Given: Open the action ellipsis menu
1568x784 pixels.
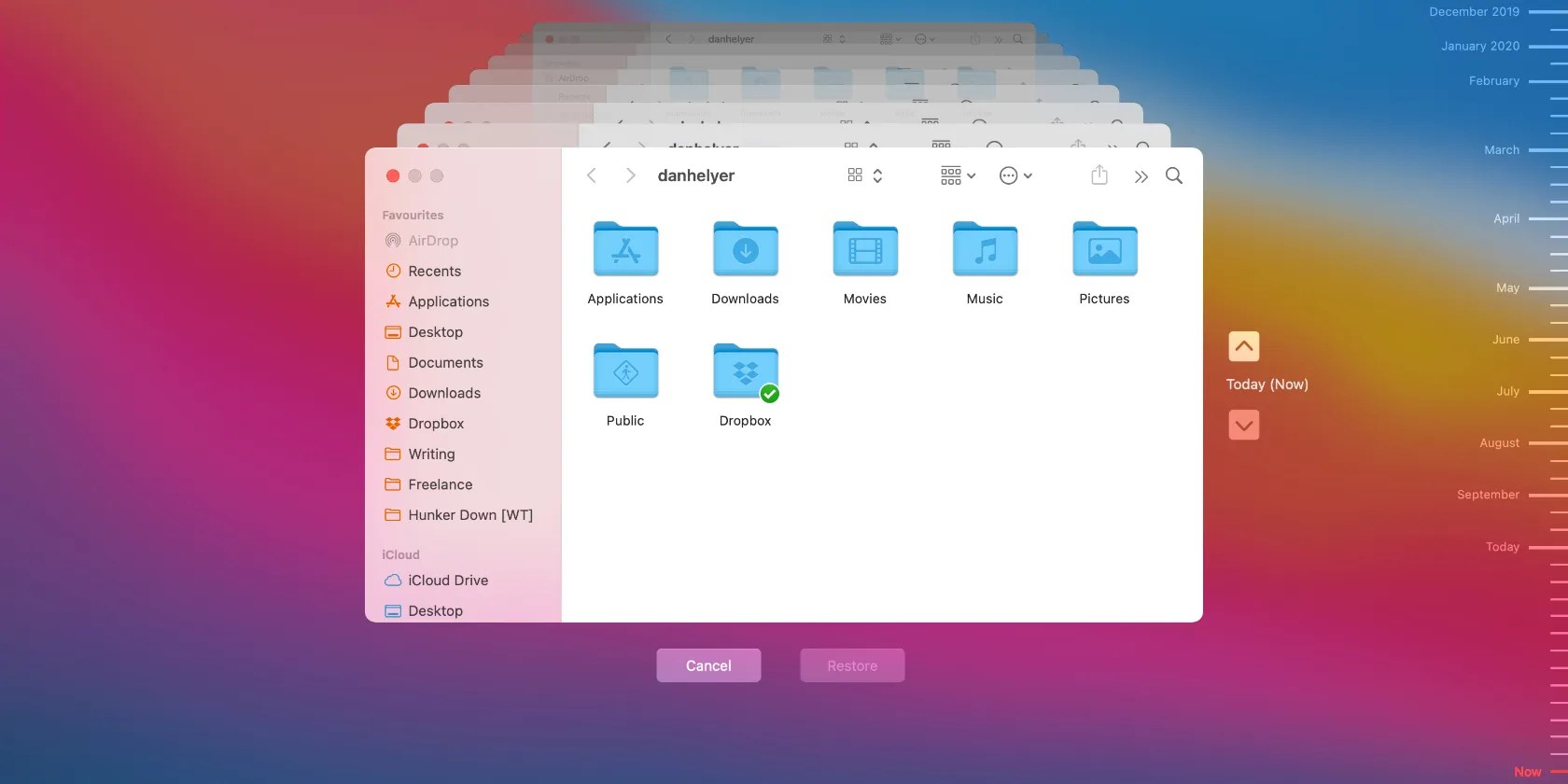Looking at the screenshot, I should point(1015,175).
